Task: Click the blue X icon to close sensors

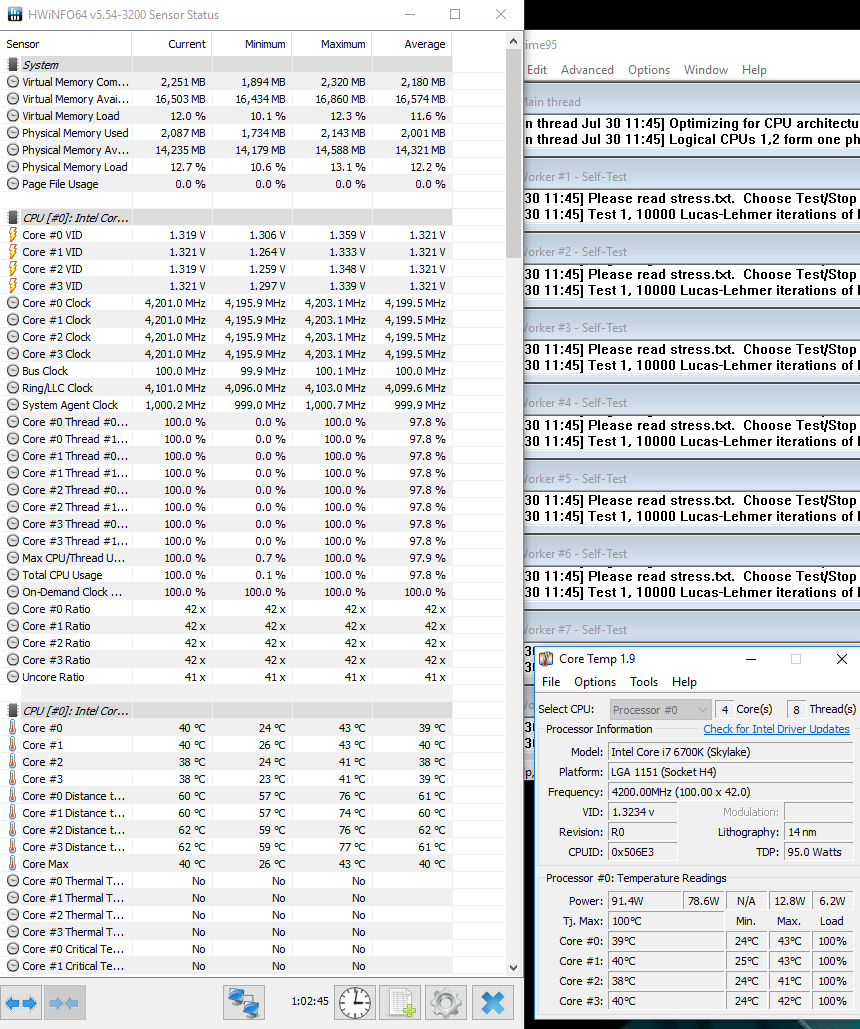Action: pyautogui.click(x=493, y=1002)
